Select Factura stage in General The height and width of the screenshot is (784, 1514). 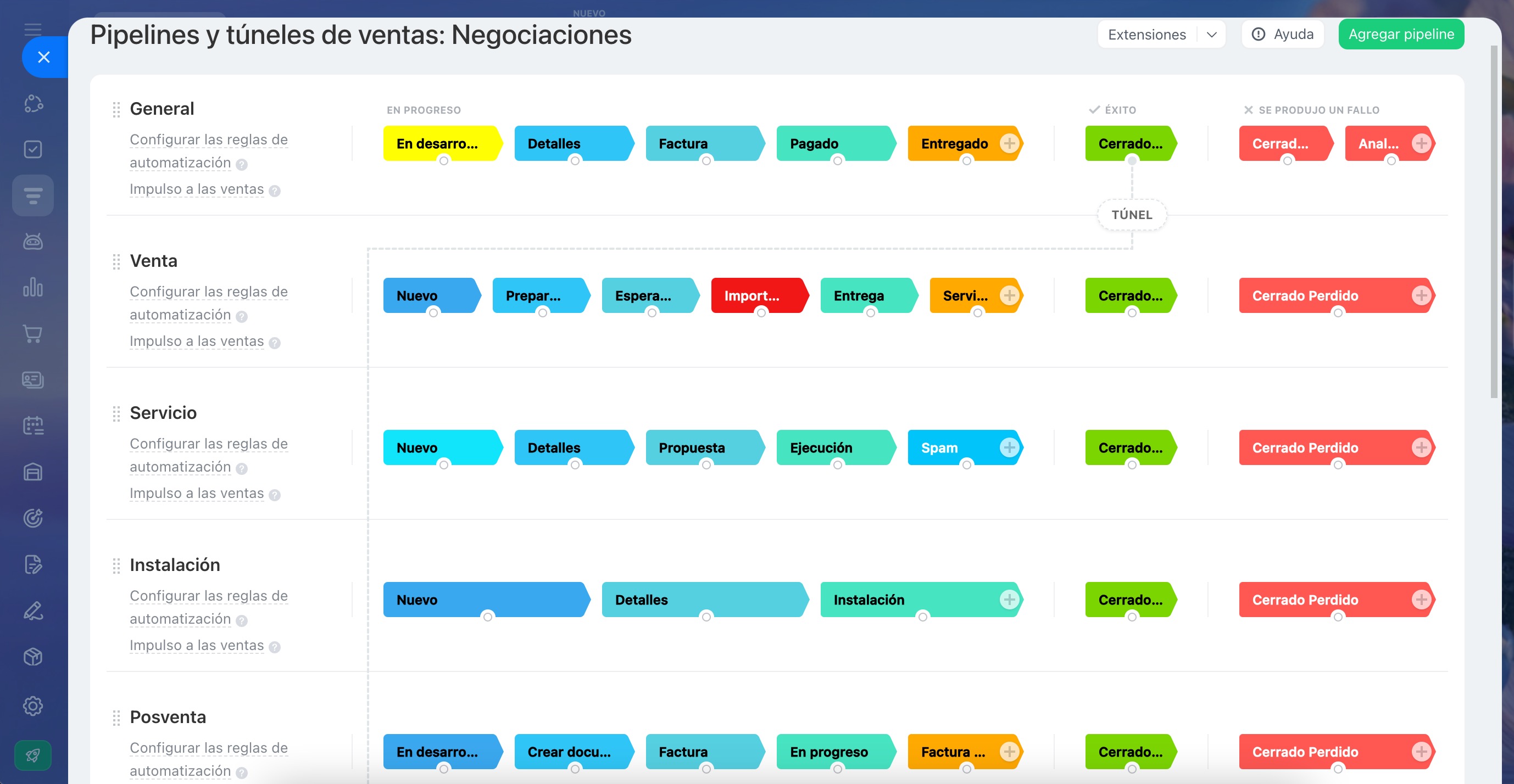point(705,143)
